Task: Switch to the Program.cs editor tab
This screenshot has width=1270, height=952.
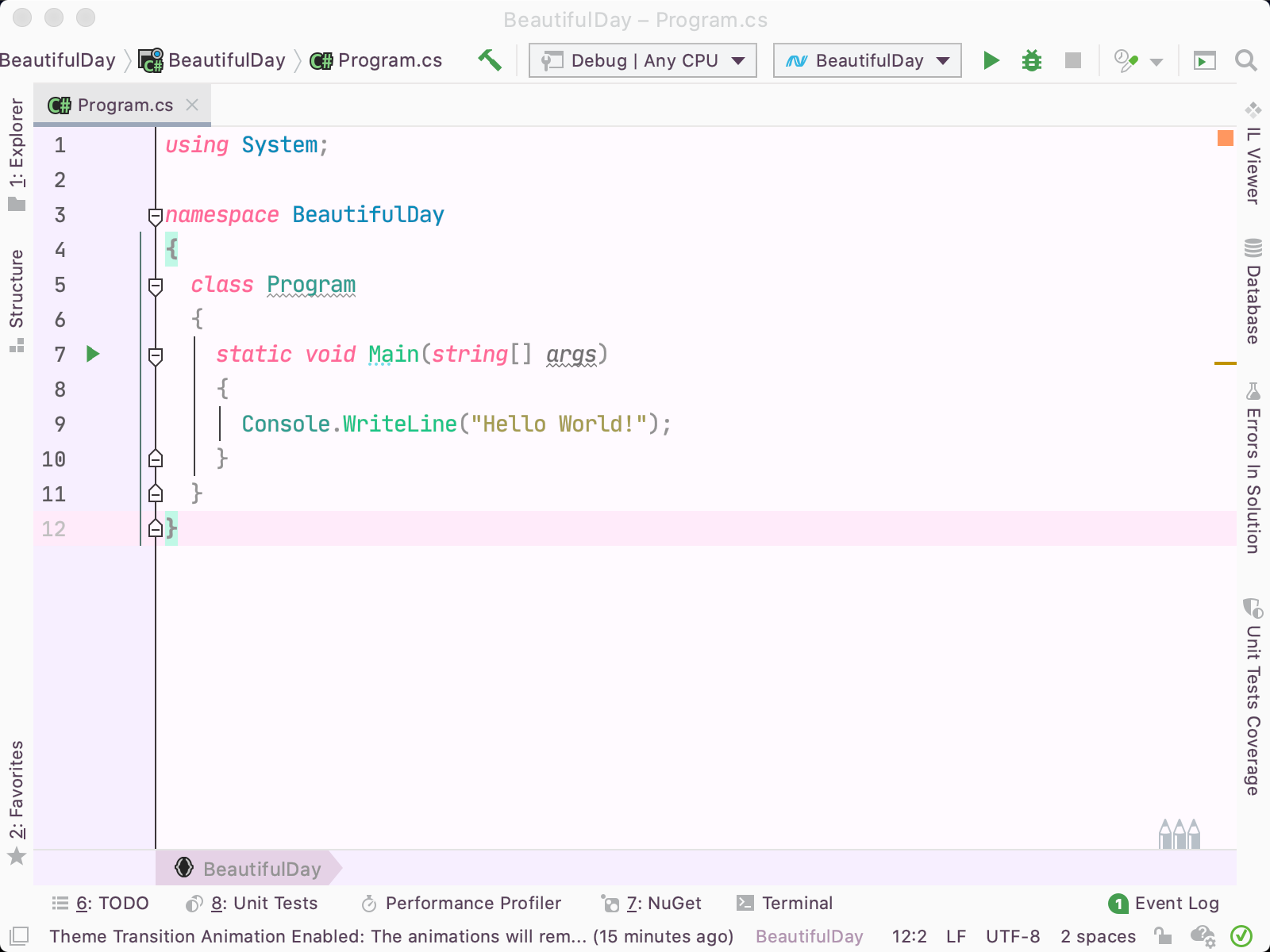Action: 122,105
